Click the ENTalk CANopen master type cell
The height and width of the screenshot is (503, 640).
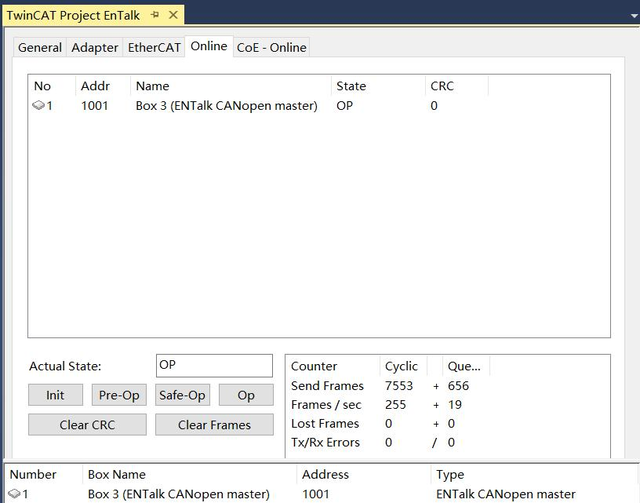point(506,494)
